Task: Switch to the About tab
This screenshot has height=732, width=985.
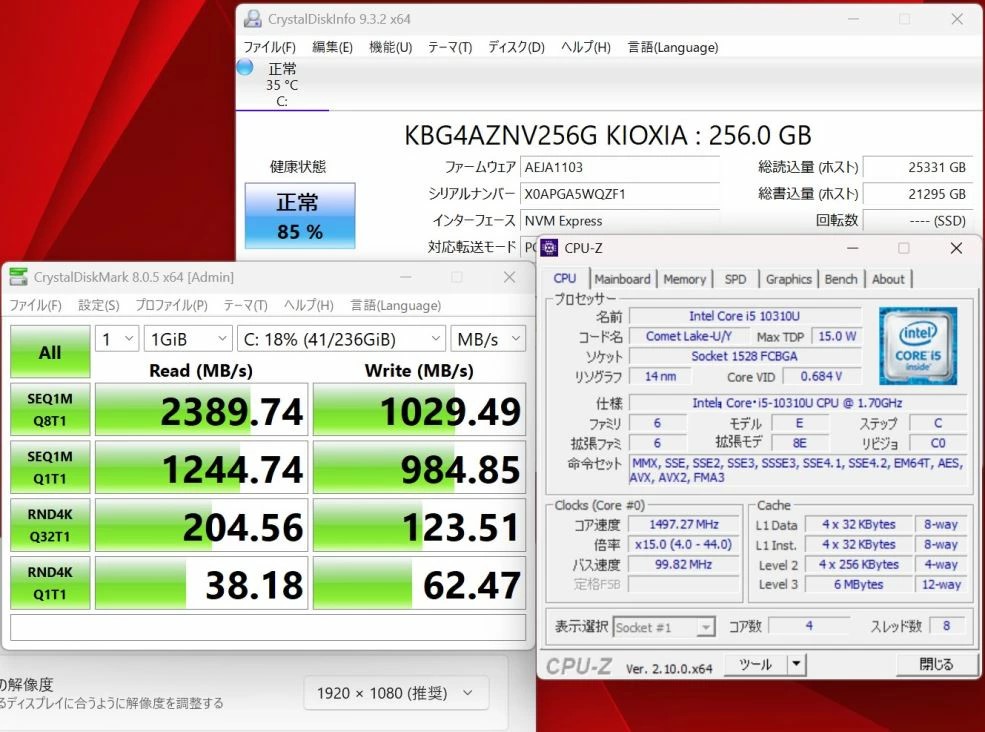Action: (888, 279)
